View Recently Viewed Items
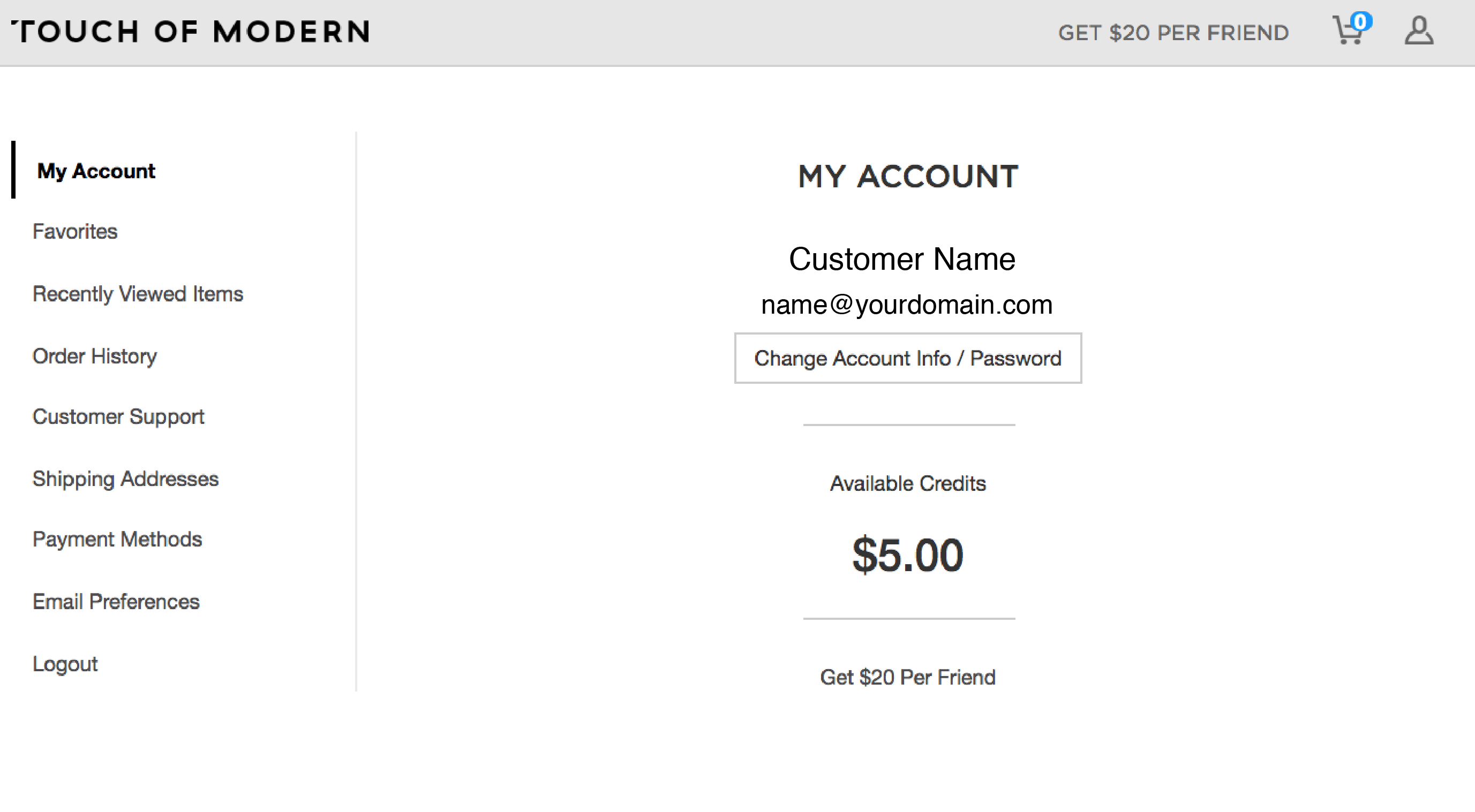Viewport: 1475px width, 812px height. click(x=138, y=293)
